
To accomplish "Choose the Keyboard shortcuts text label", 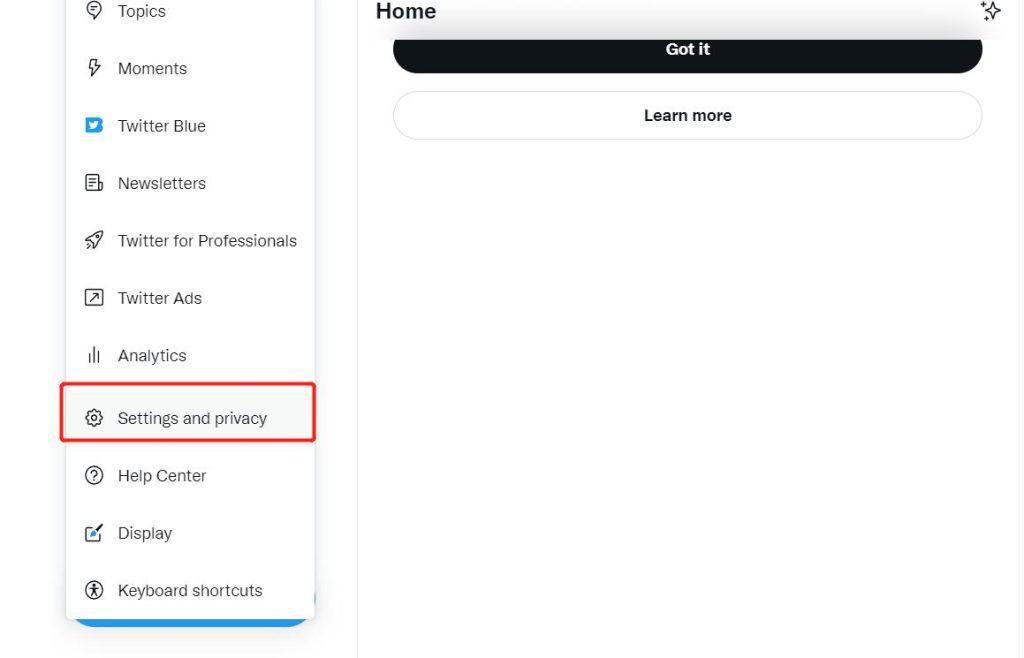I will (190, 590).
